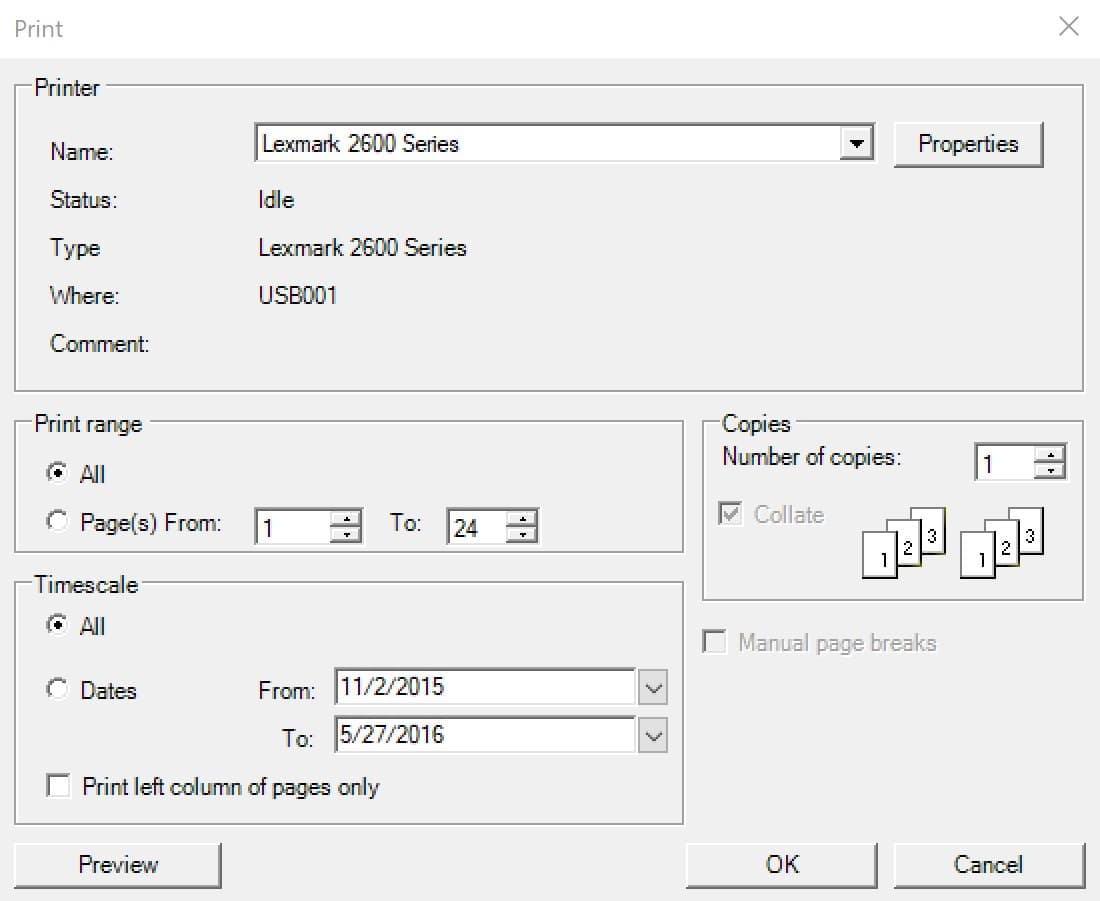Click the OK button
This screenshot has width=1100, height=901.
pyautogui.click(x=781, y=864)
